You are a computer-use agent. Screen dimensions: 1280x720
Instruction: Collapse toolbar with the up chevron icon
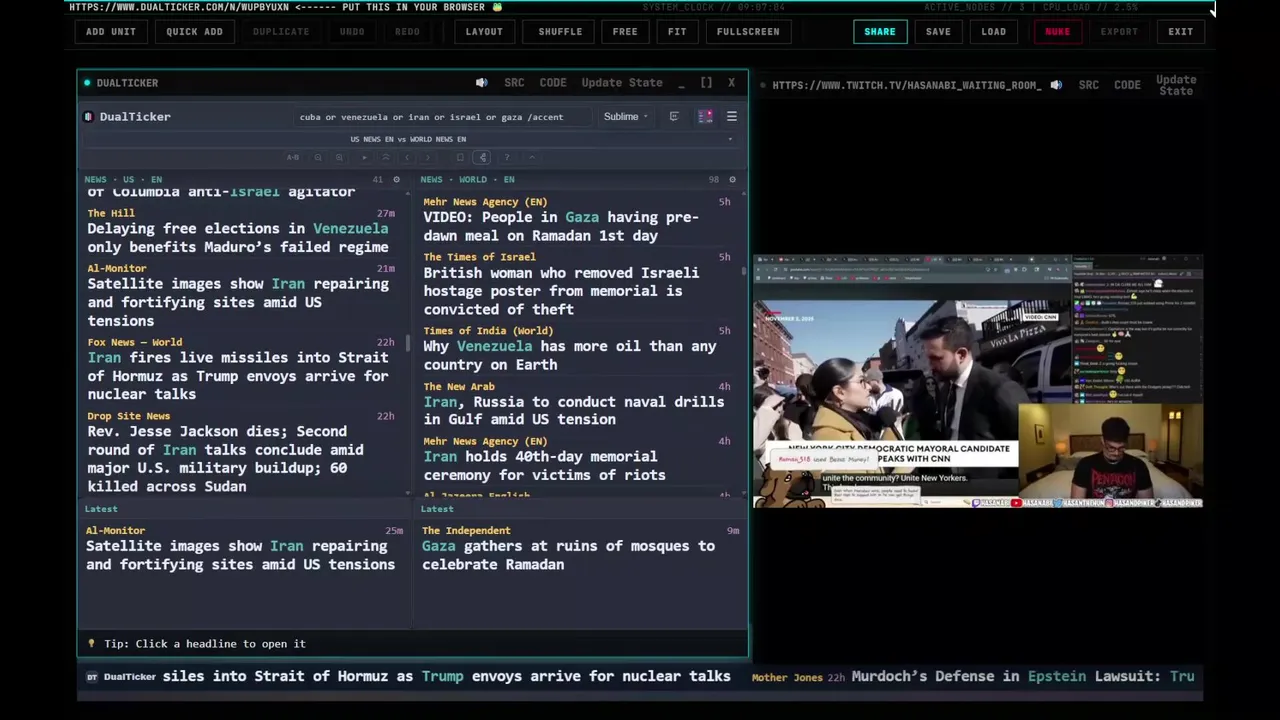tap(532, 157)
